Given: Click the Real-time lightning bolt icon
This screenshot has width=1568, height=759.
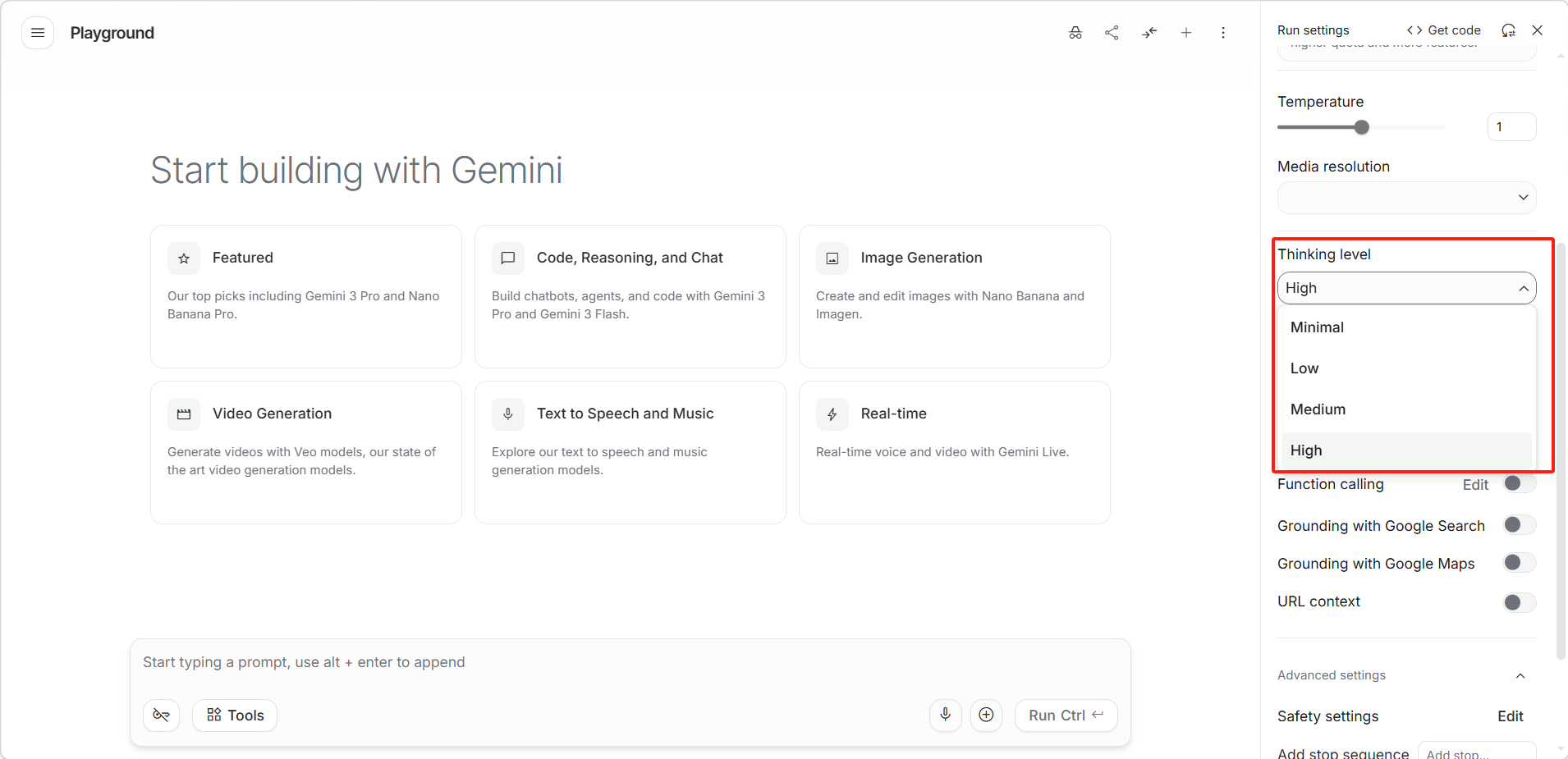Looking at the screenshot, I should [x=832, y=414].
